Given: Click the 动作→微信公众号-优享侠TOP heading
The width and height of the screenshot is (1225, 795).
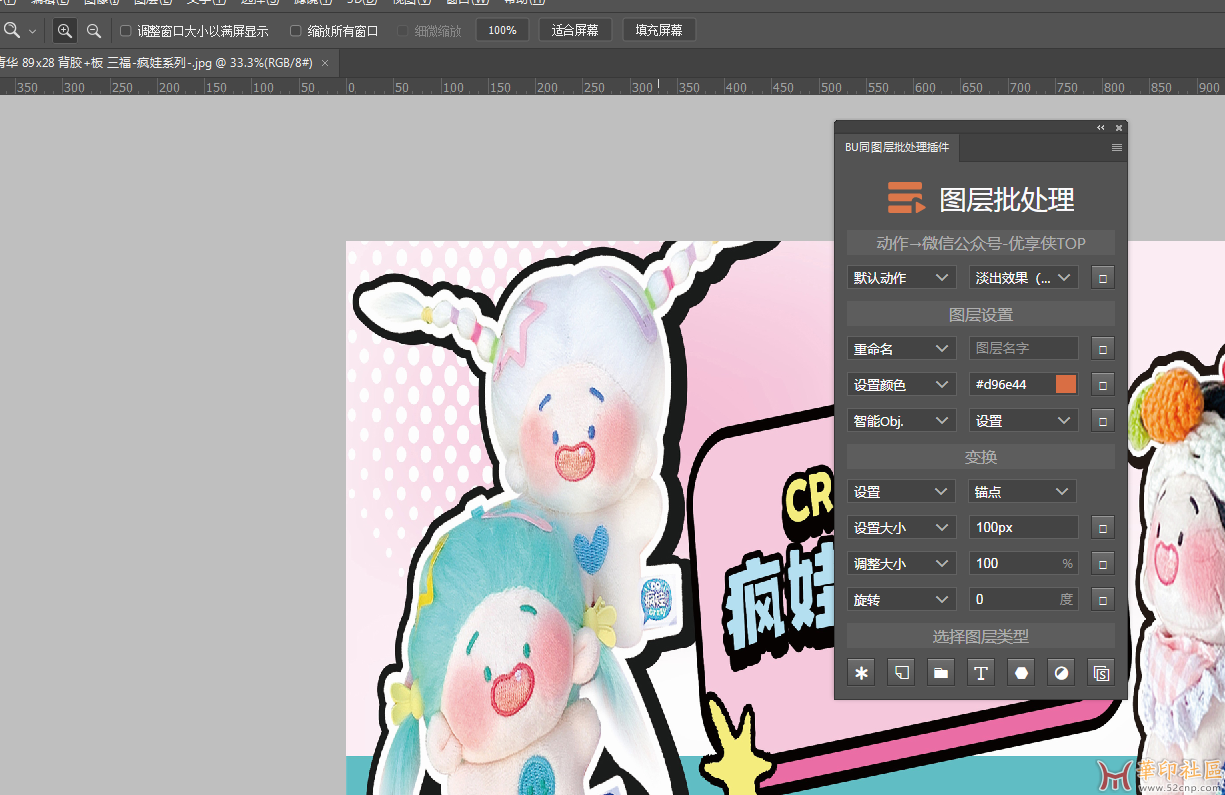Looking at the screenshot, I should click(x=981, y=243).
